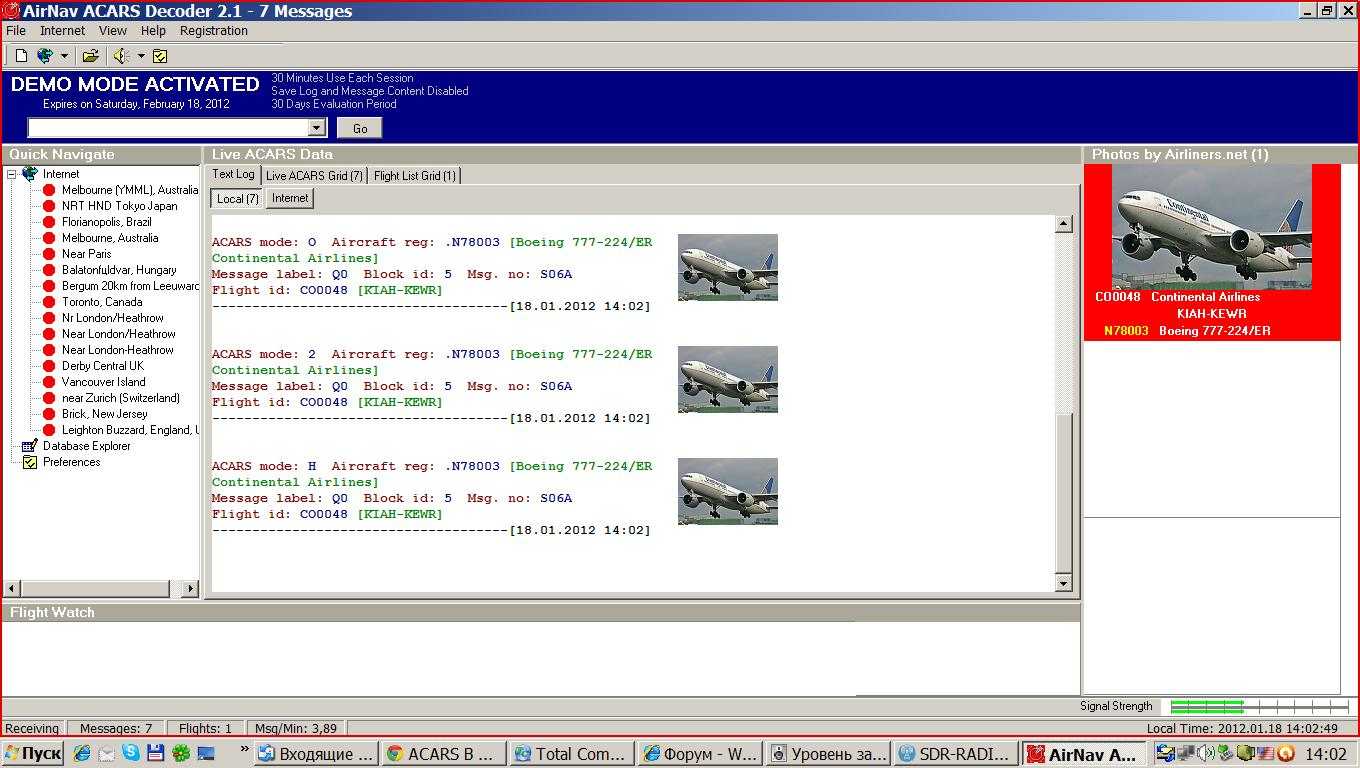Viewport: 1360px width, 768px height.
Task: Switch to the ACARS B... Chrome taskbar window
Action: coord(444,754)
